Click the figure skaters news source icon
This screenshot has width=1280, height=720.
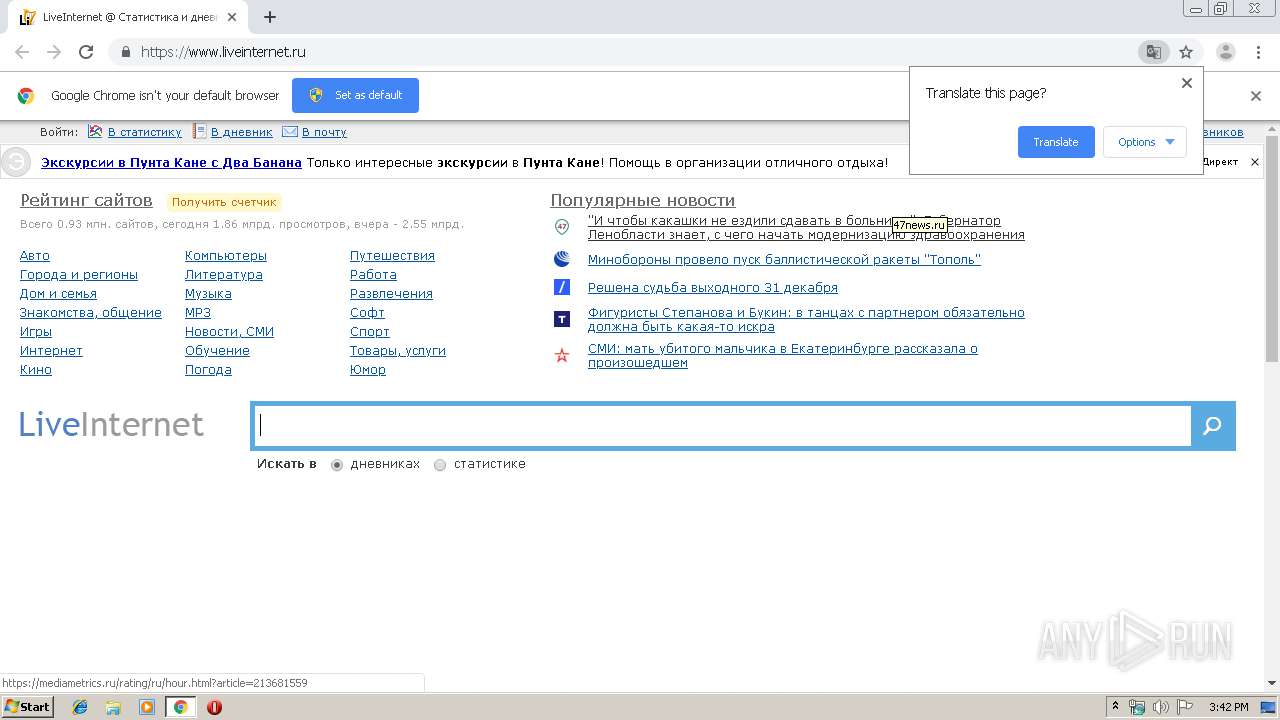click(562, 319)
